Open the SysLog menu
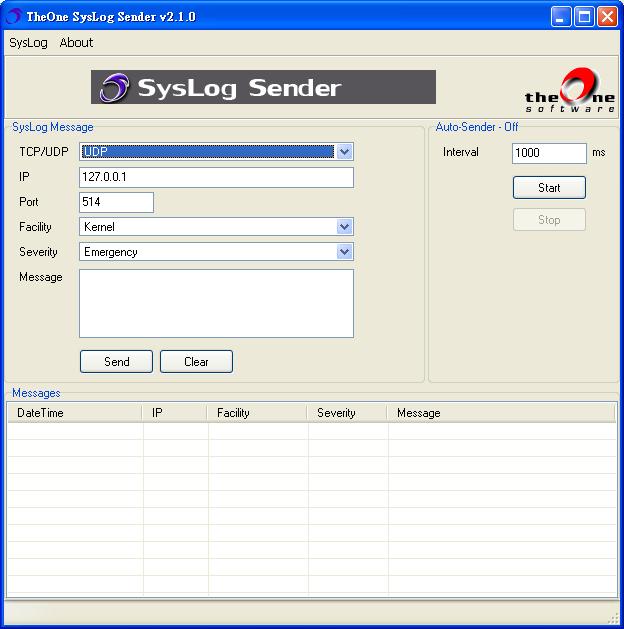Viewport: 624px width, 629px height. pos(28,43)
